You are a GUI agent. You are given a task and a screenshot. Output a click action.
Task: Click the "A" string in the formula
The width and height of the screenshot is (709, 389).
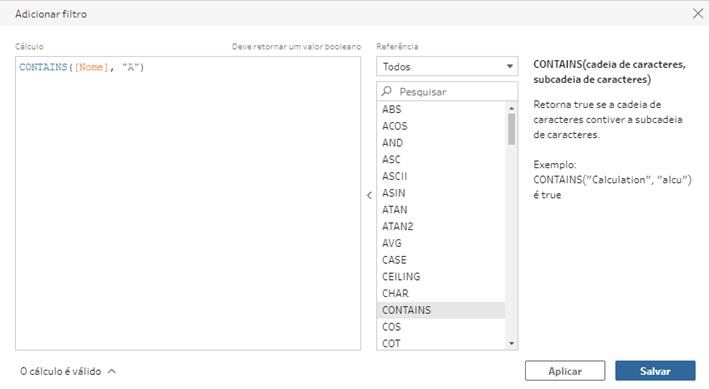131,67
